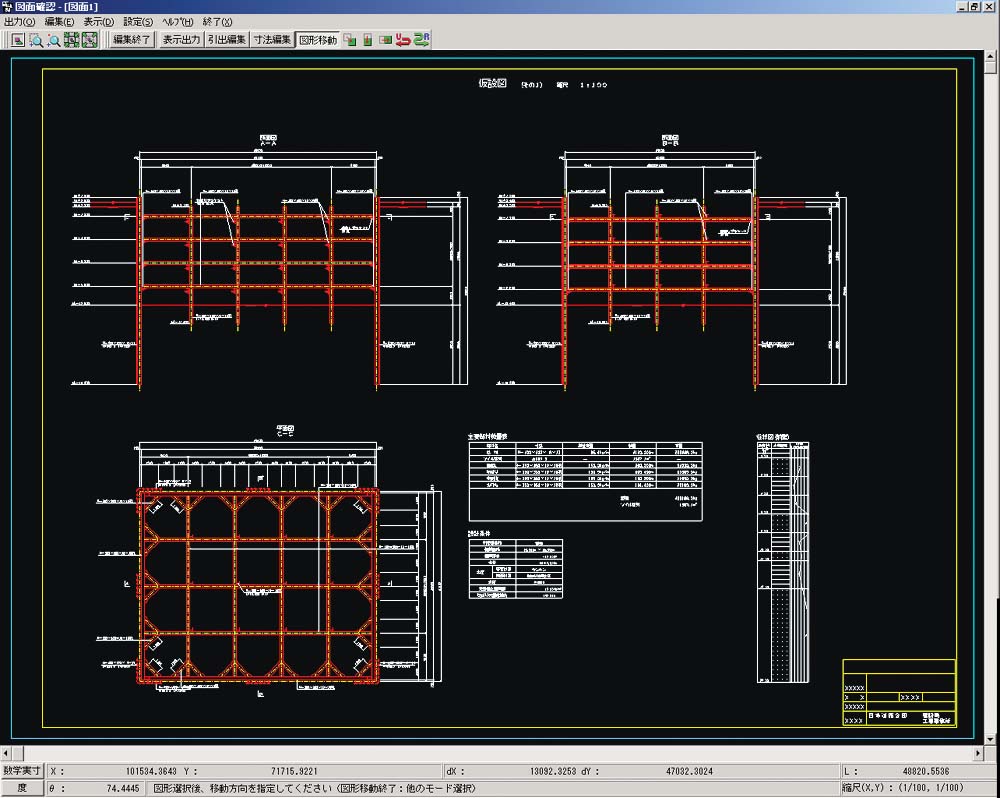Select the zoom window magnifier icon

coord(36,40)
